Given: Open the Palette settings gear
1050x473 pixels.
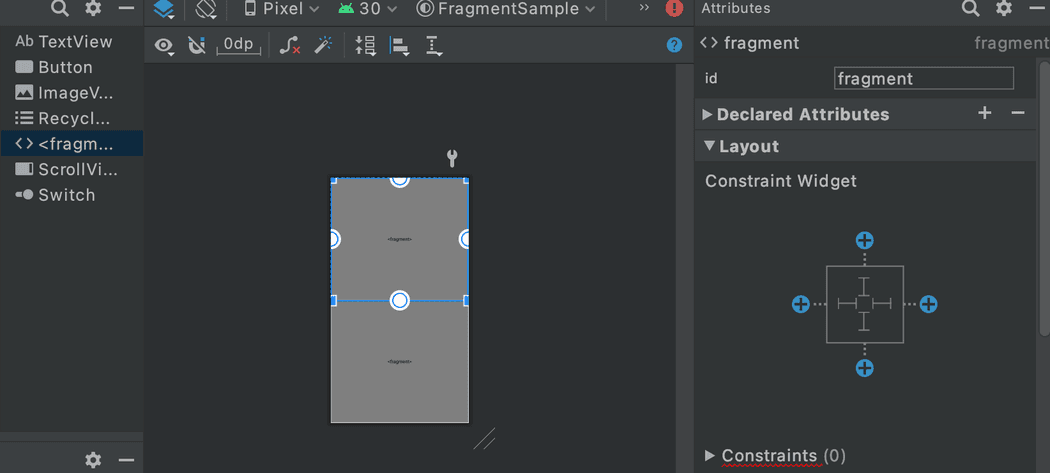Looking at the screenshot, I should pyautogui.click(x=93, y=9).
